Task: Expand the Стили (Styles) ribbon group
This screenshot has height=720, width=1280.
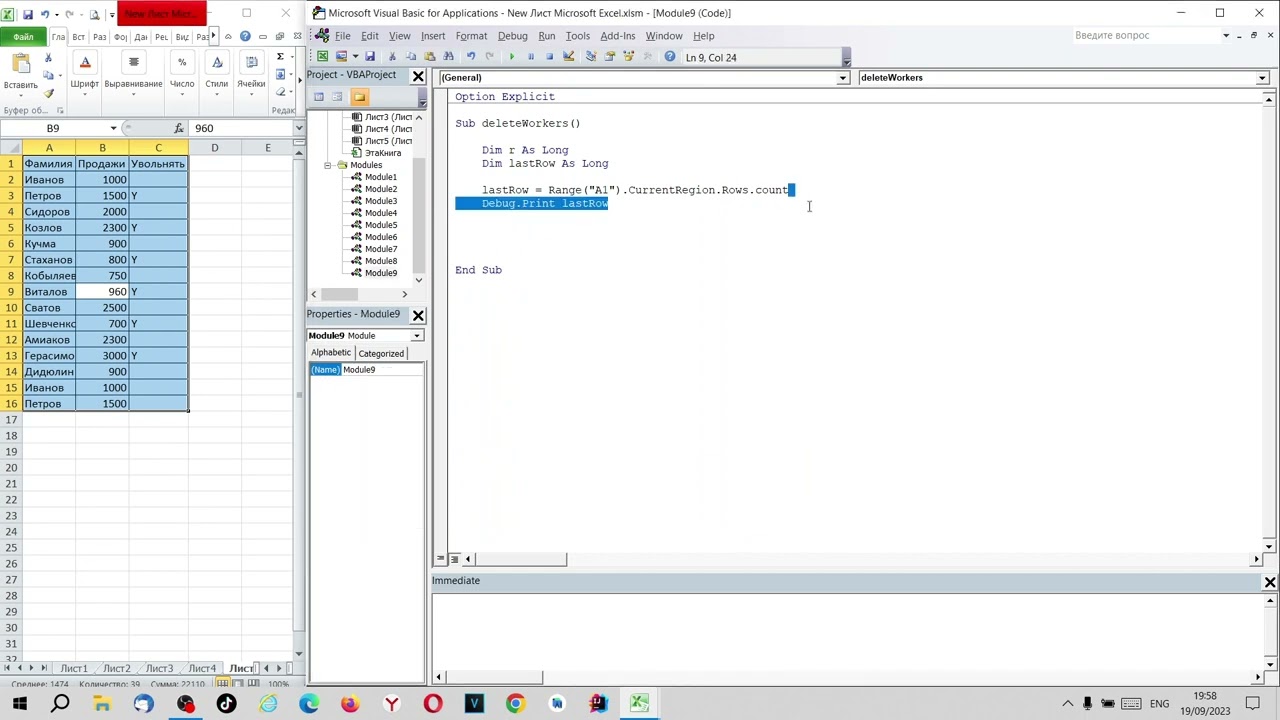Action: point(217,72)
